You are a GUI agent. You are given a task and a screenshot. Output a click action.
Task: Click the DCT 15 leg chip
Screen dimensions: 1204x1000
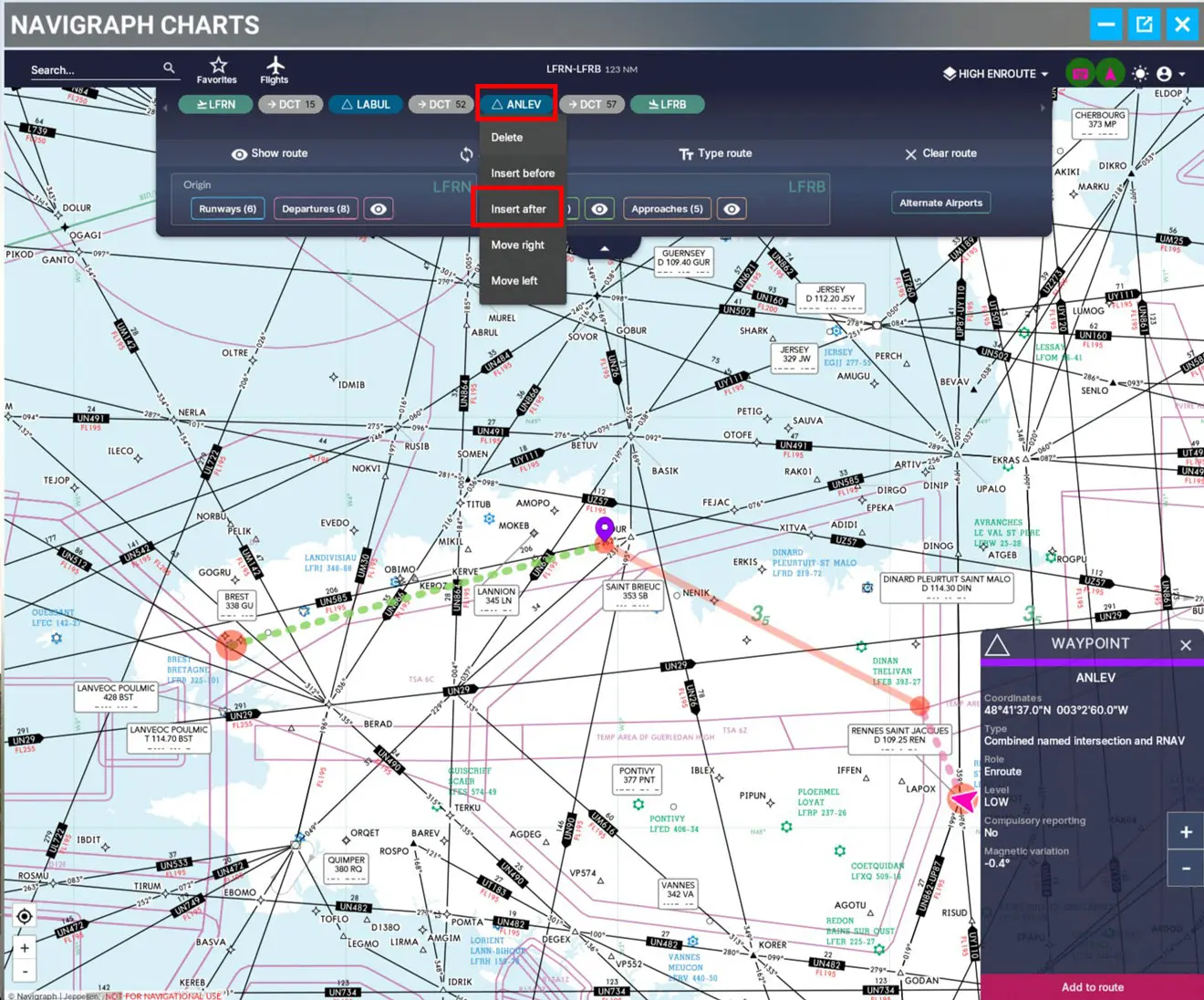coord(290,105)
